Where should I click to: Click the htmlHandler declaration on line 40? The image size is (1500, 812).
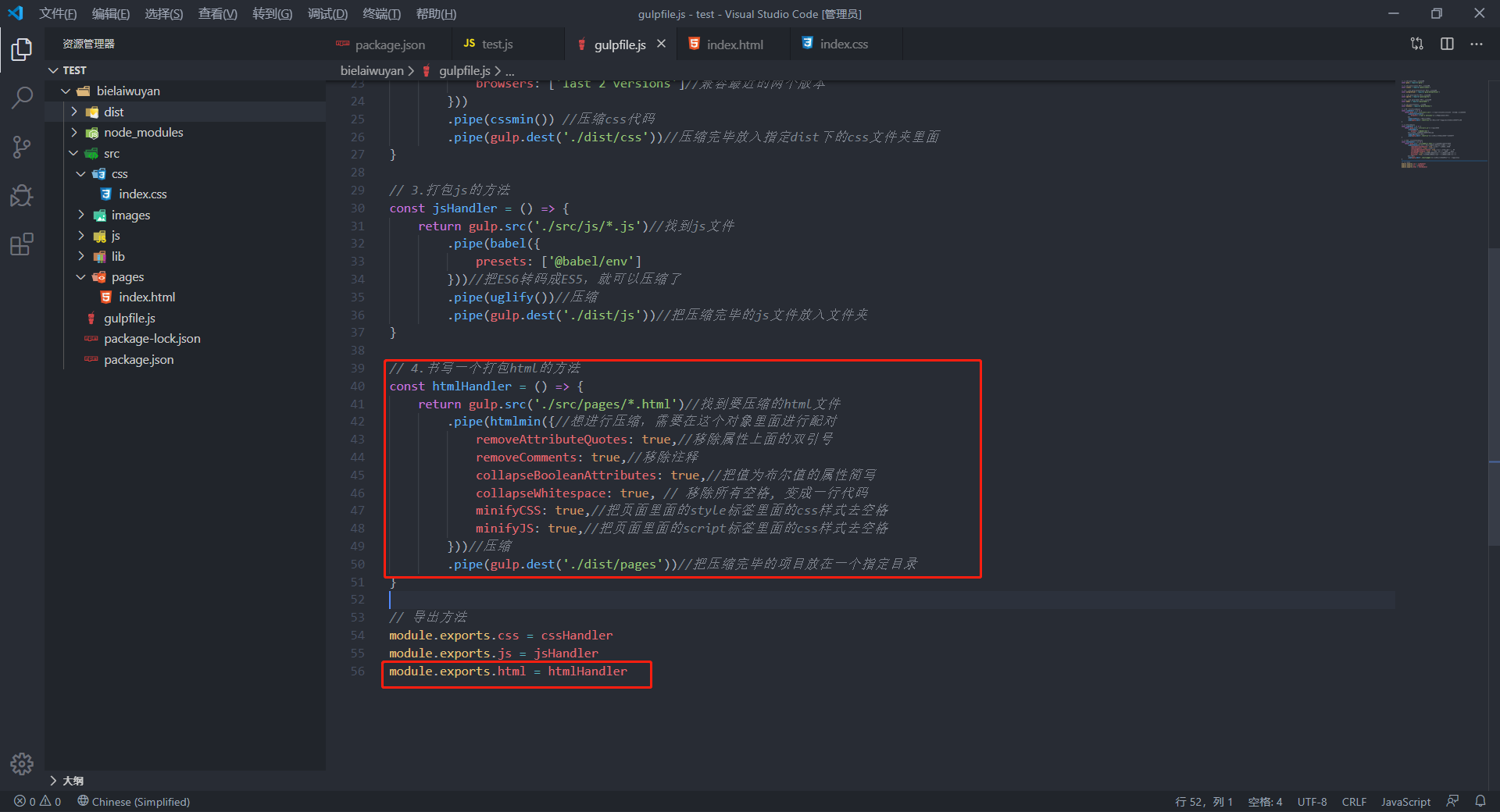(x=471, y=386)
